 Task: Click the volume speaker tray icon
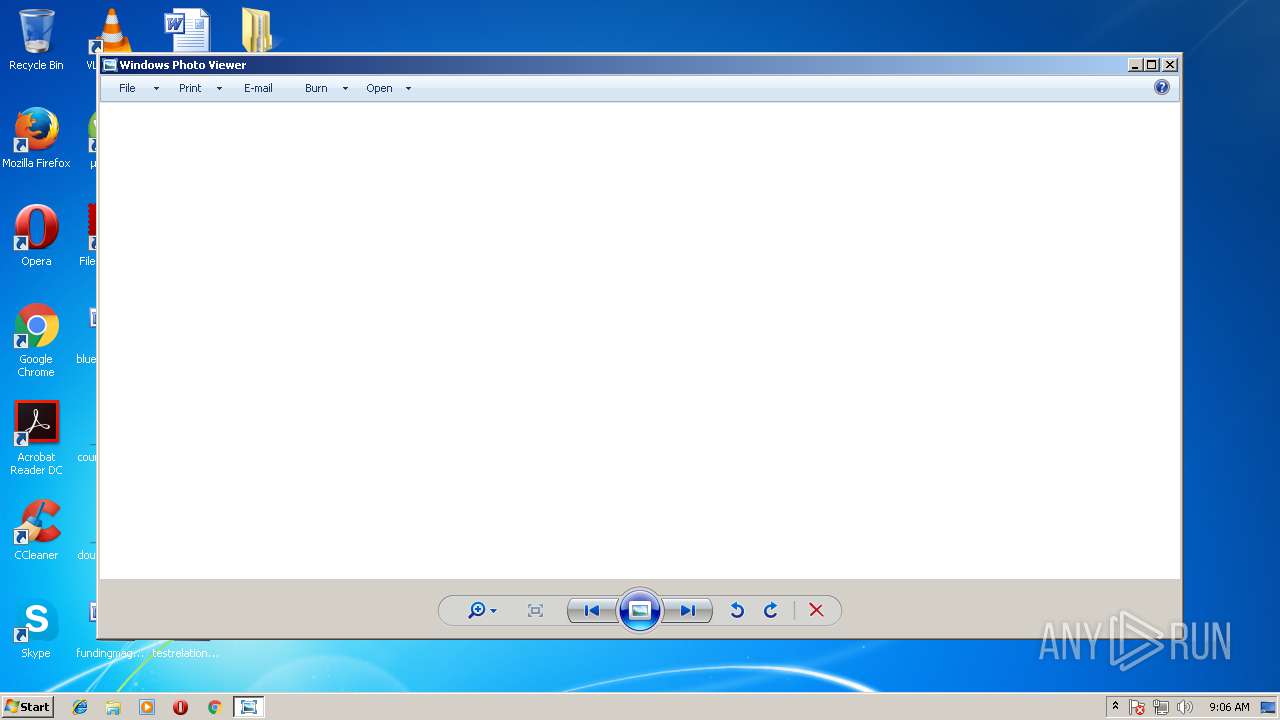click(x=1185, y=707)
